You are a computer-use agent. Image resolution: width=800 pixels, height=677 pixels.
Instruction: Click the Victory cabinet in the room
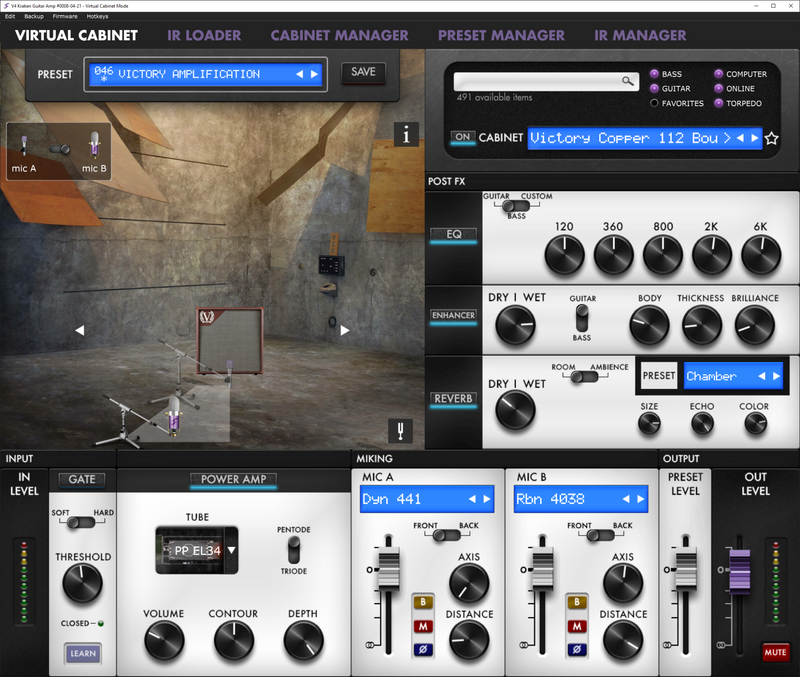pyautogui.click(x=230, y=341)
